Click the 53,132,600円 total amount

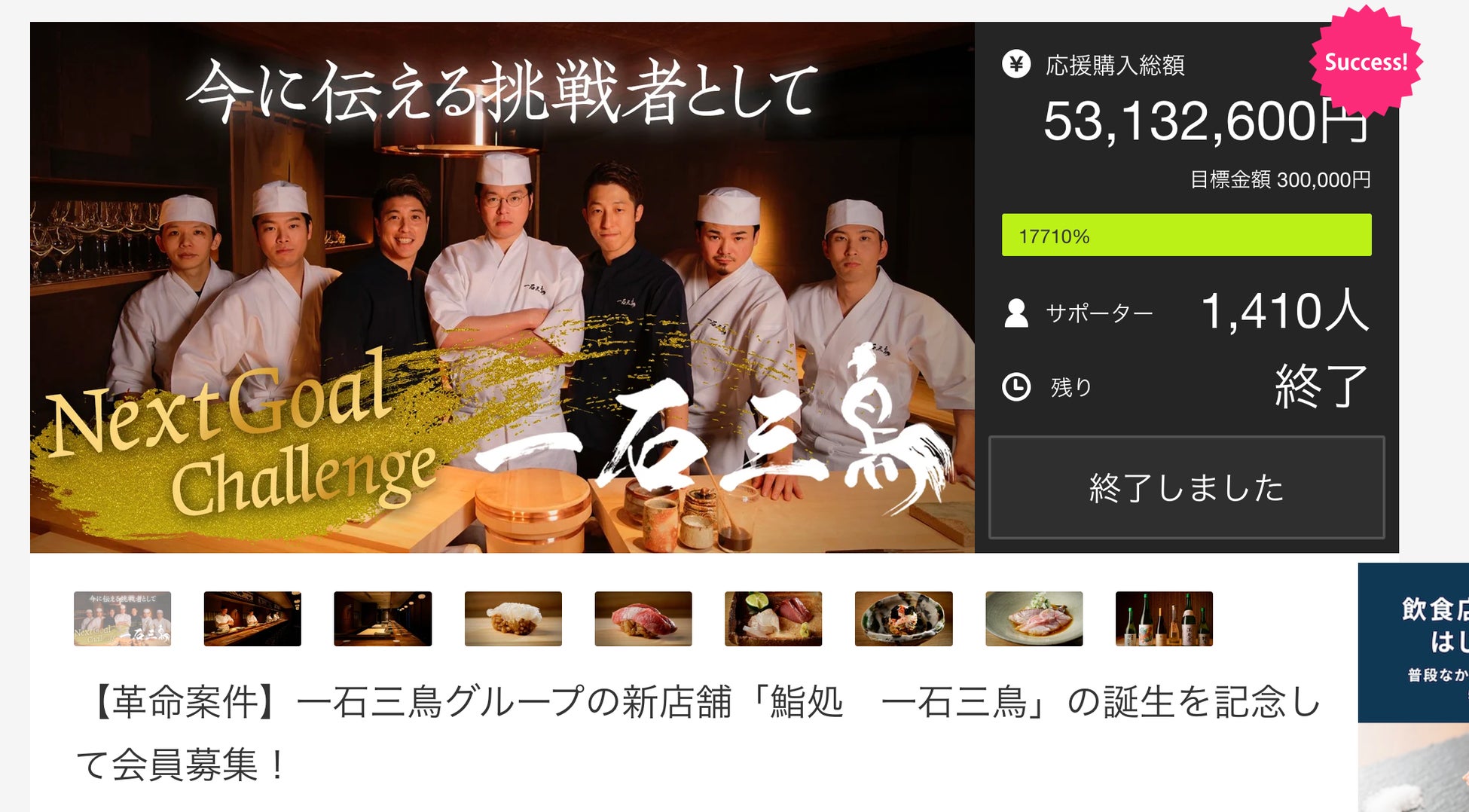[1206, 121]
